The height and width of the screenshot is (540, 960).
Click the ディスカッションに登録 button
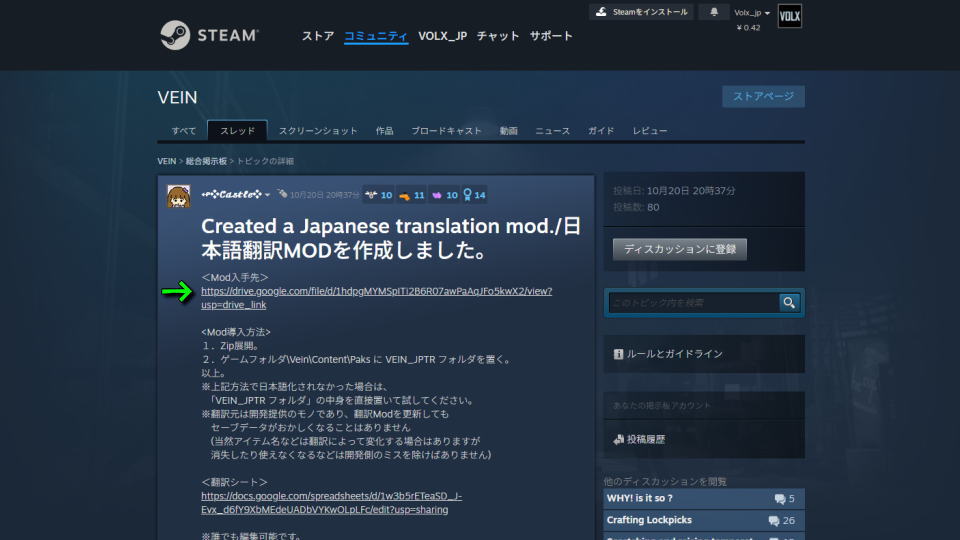click(680, 249)
